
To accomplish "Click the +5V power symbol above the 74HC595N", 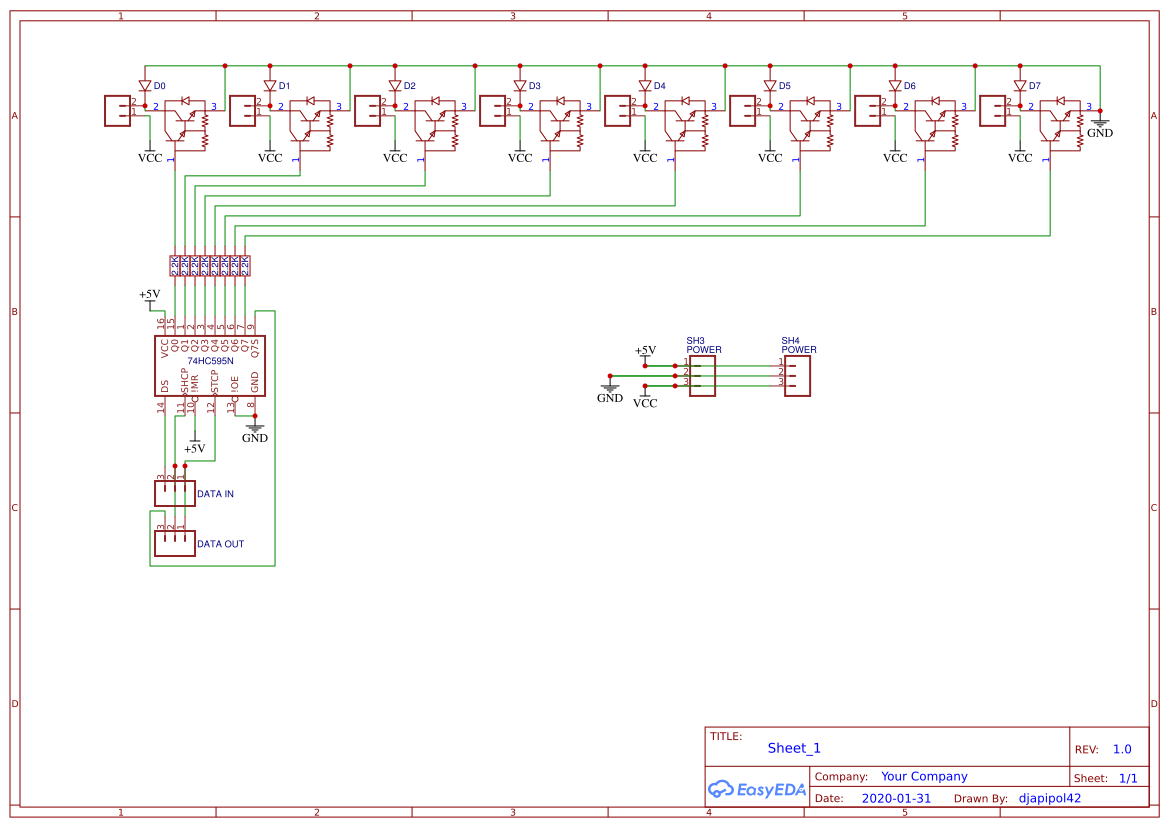I will tap(148, 296).
